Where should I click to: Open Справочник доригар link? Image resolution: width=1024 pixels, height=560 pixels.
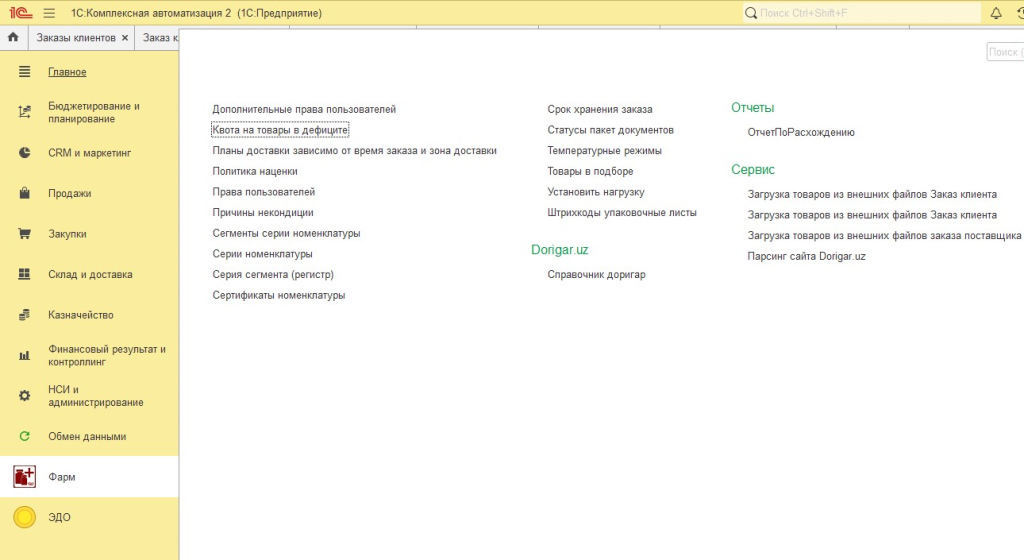tap(596, 275)
